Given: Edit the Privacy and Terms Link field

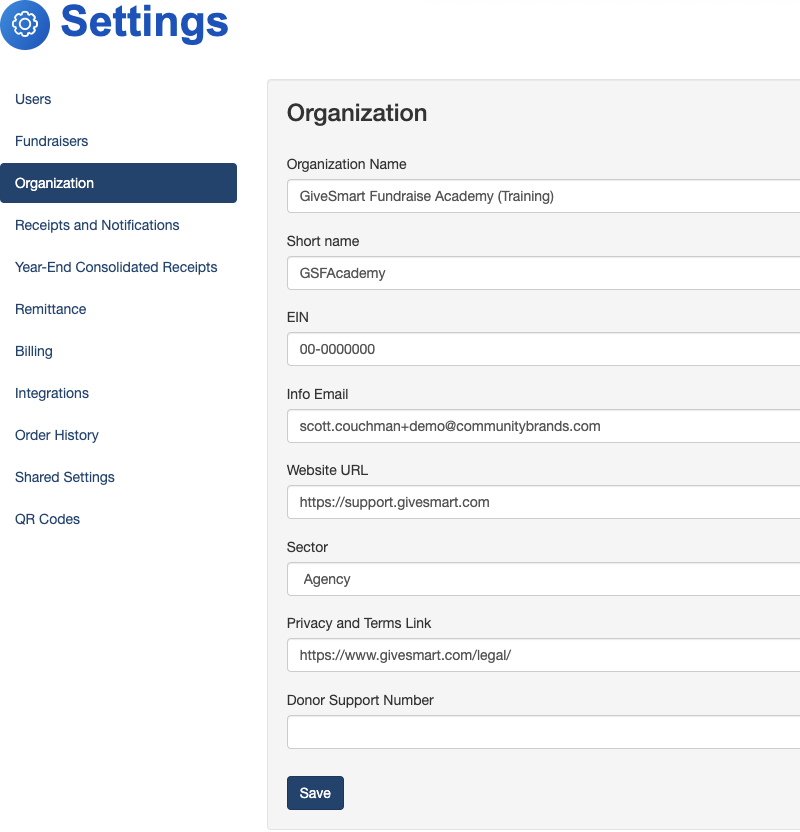Looking at the screenshot, I should (x=543, y=655).
